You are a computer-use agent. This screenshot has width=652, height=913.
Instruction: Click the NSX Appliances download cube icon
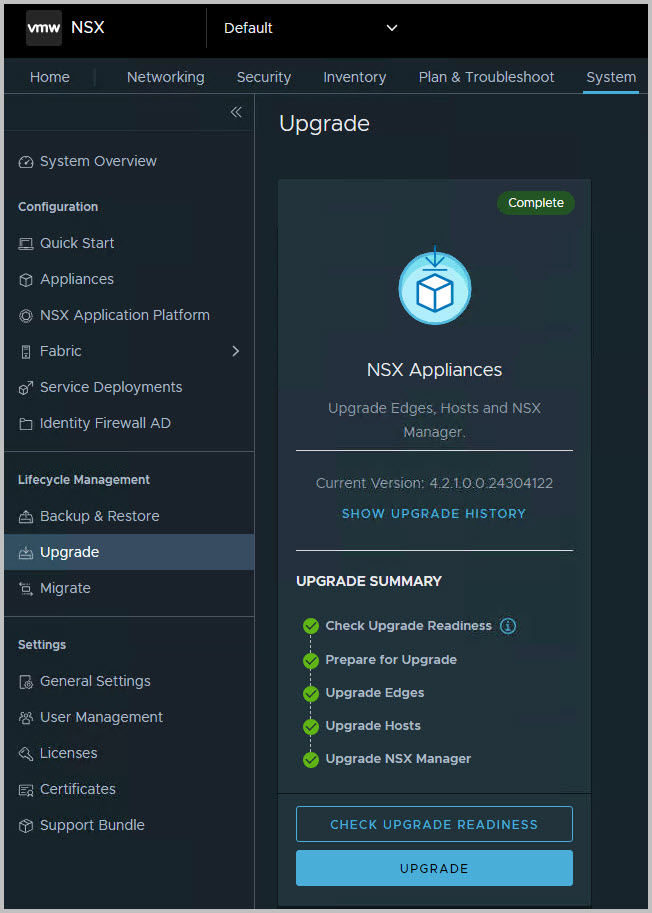[435, 286]
